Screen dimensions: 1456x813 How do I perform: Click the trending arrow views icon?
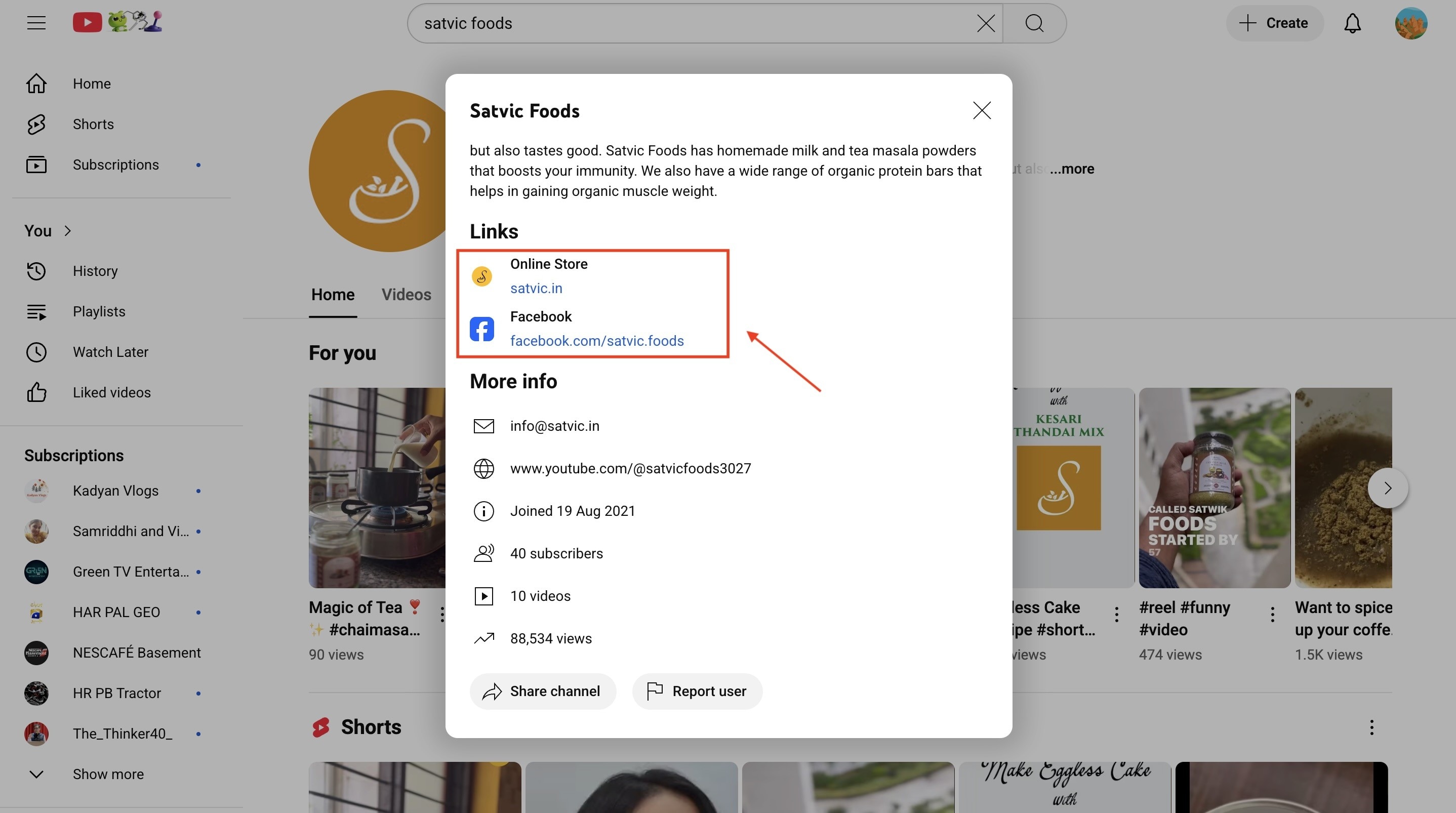484,639
